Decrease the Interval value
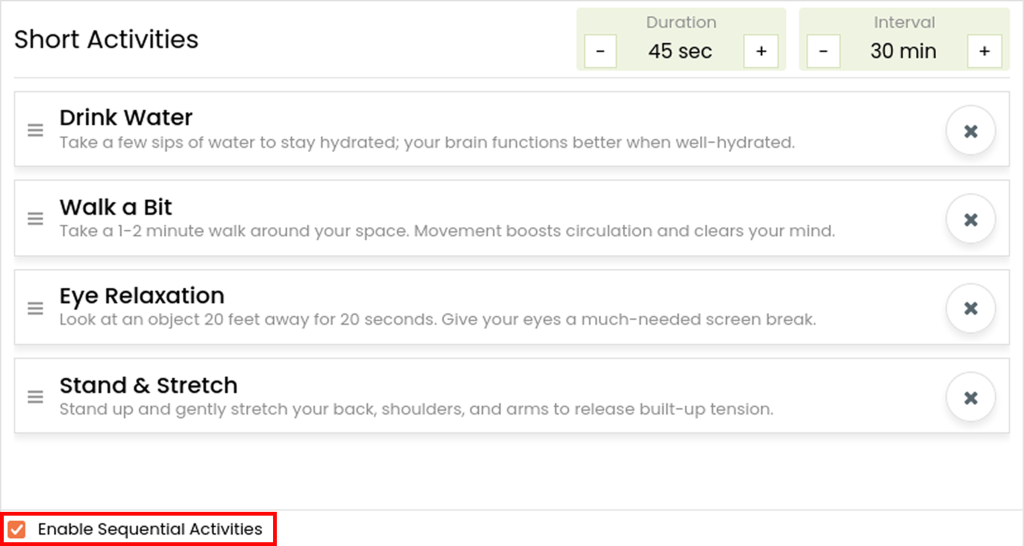 pos(824,51)
